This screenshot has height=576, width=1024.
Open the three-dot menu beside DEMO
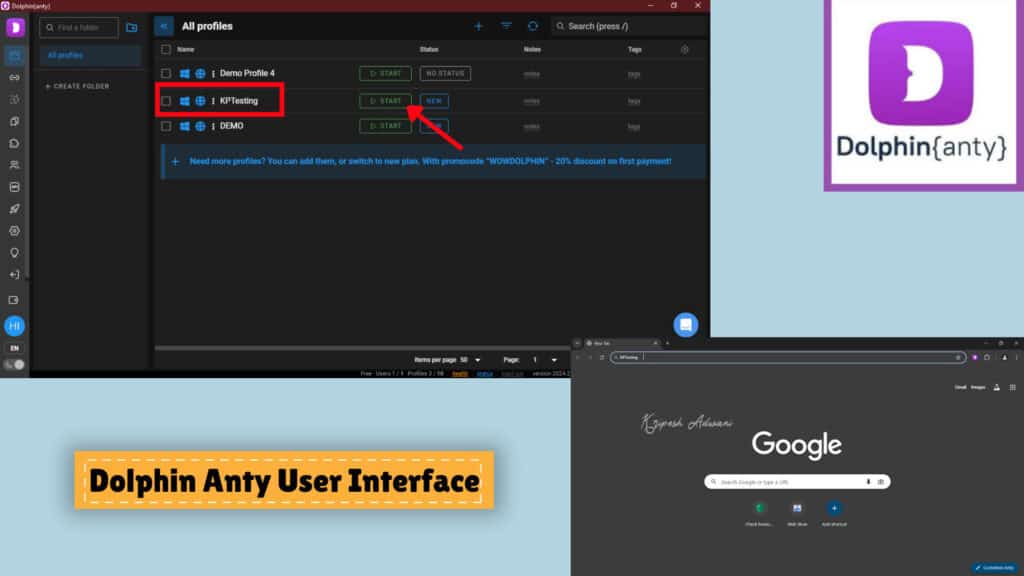pos(214,127)
